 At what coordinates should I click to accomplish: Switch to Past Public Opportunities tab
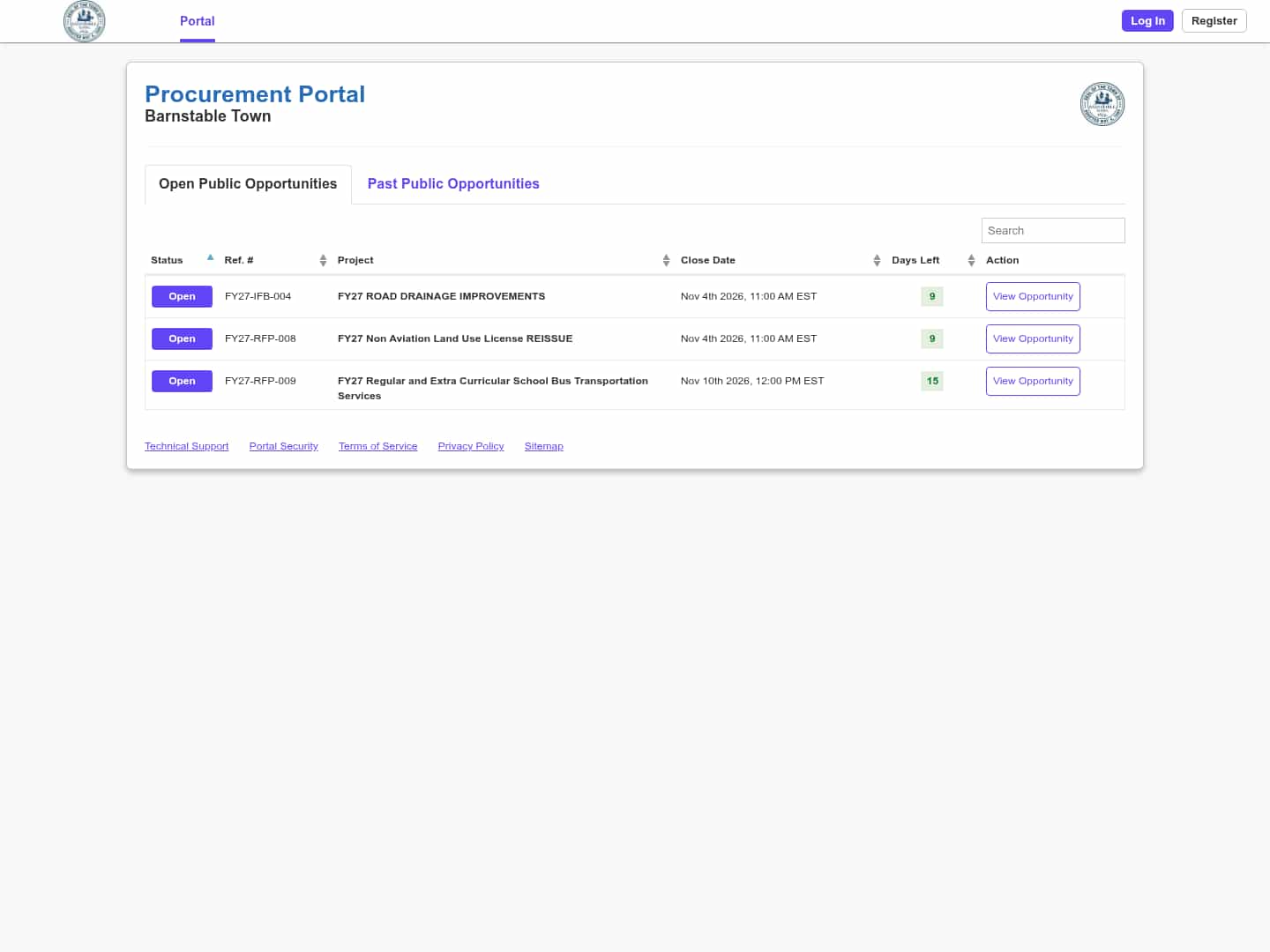point(453,184)
